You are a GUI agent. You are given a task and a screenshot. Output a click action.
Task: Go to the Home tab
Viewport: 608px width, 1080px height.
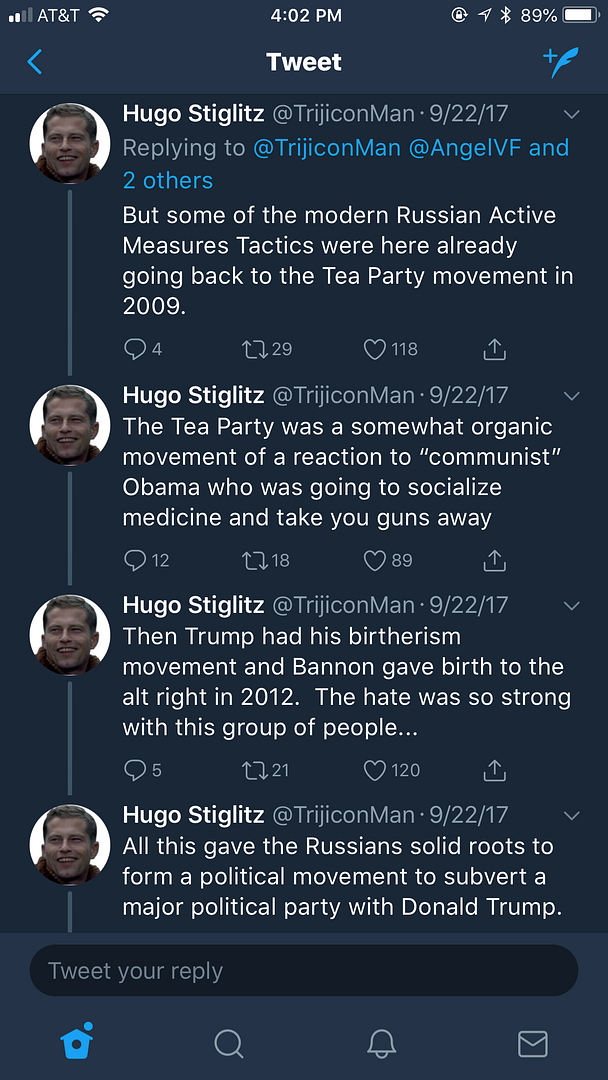coord(77,1042)
